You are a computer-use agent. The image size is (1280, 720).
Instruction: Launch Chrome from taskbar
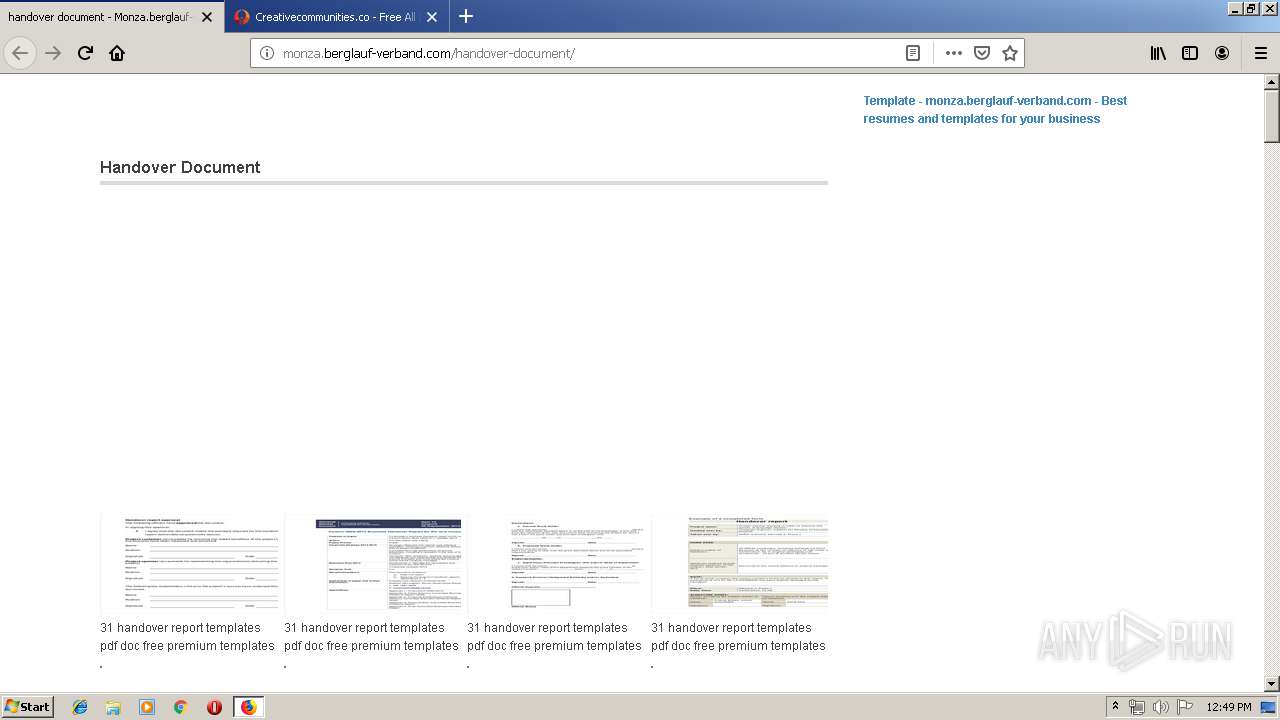click(x=181, y=707)
